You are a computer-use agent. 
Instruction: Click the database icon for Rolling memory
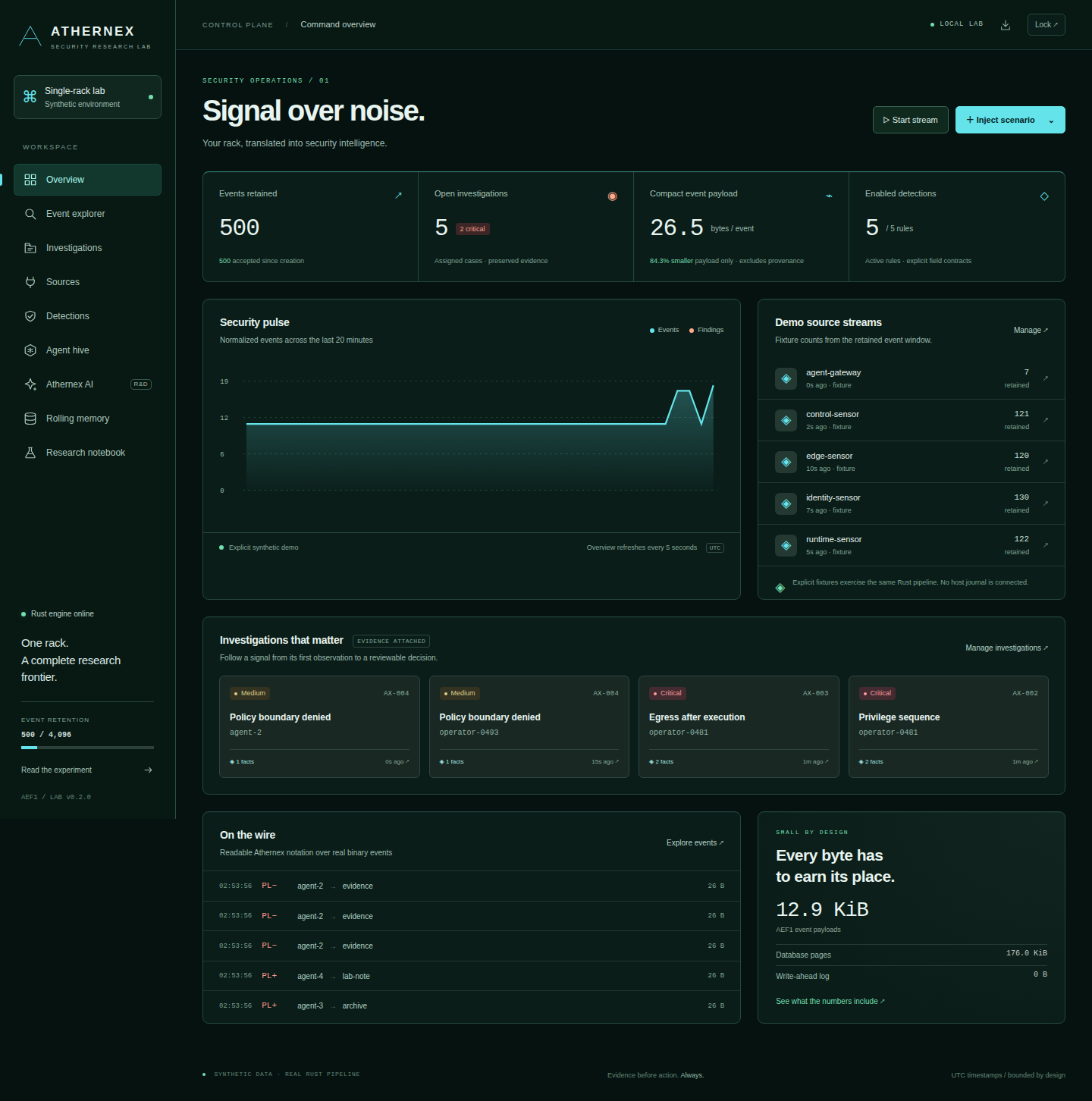tap(30, 419)
